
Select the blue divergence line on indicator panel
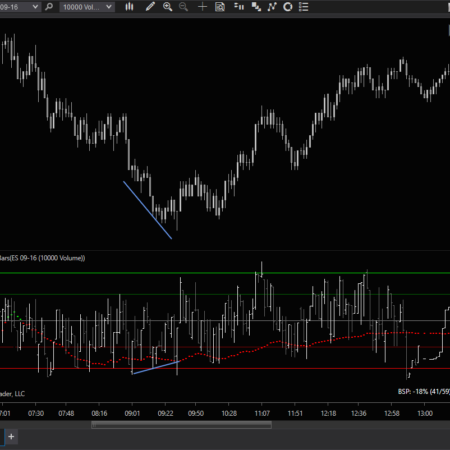tap(156, 367)
